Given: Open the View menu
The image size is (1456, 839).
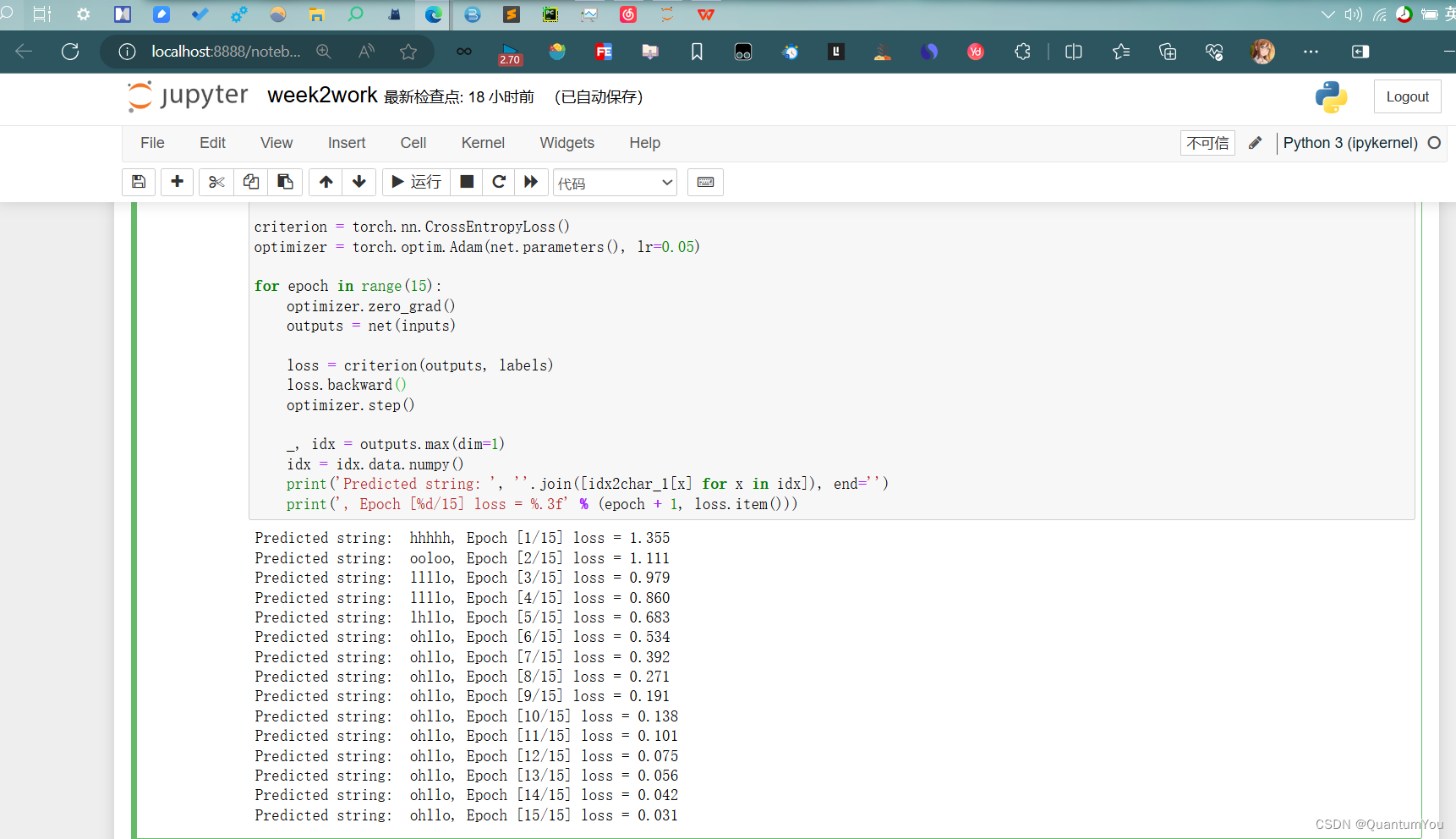Looking at the screenshot, I should 276,143.
